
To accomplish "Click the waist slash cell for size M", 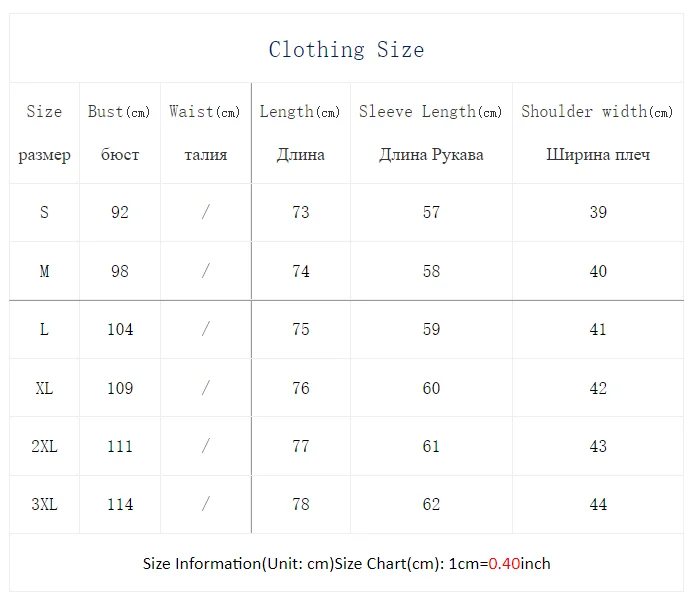I will coord(205,271).
